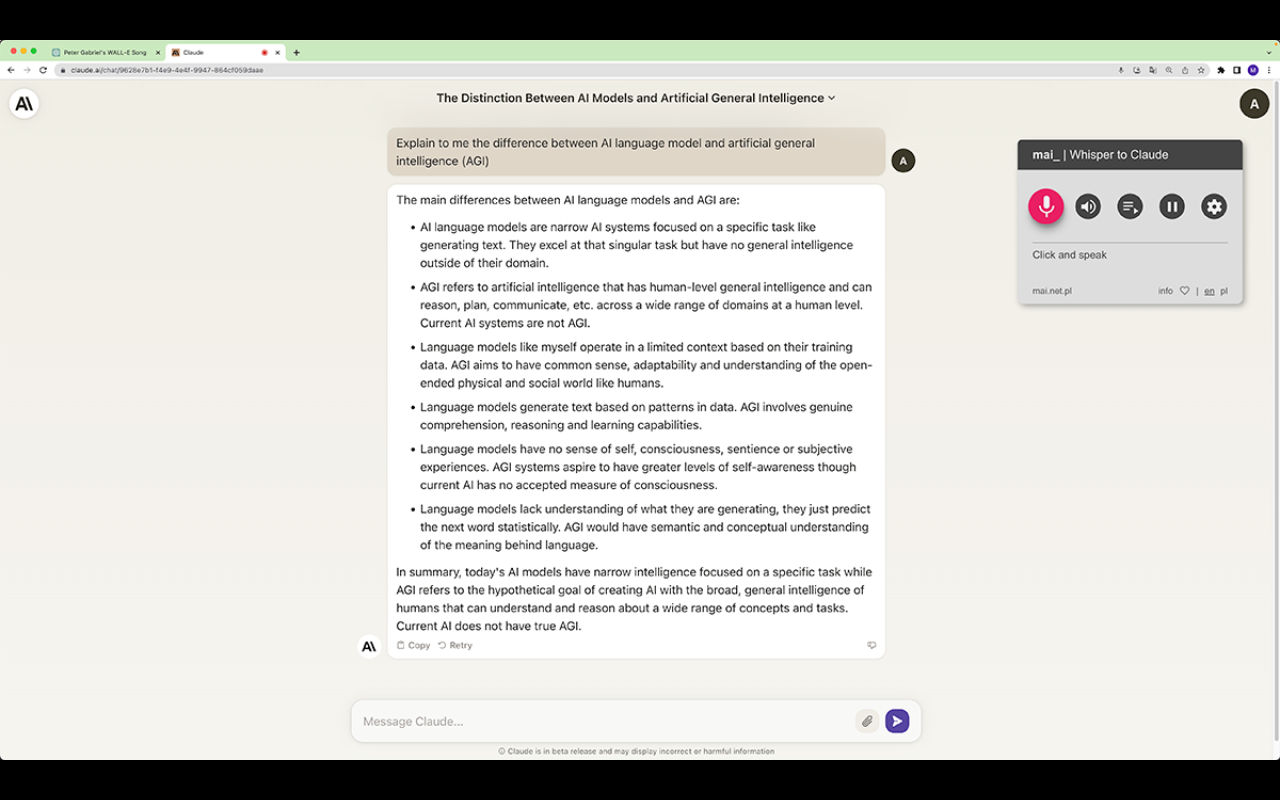The image size is (1280, 800).
Task: Click the Anthropic logo at top left
Action: pos(24,104)
